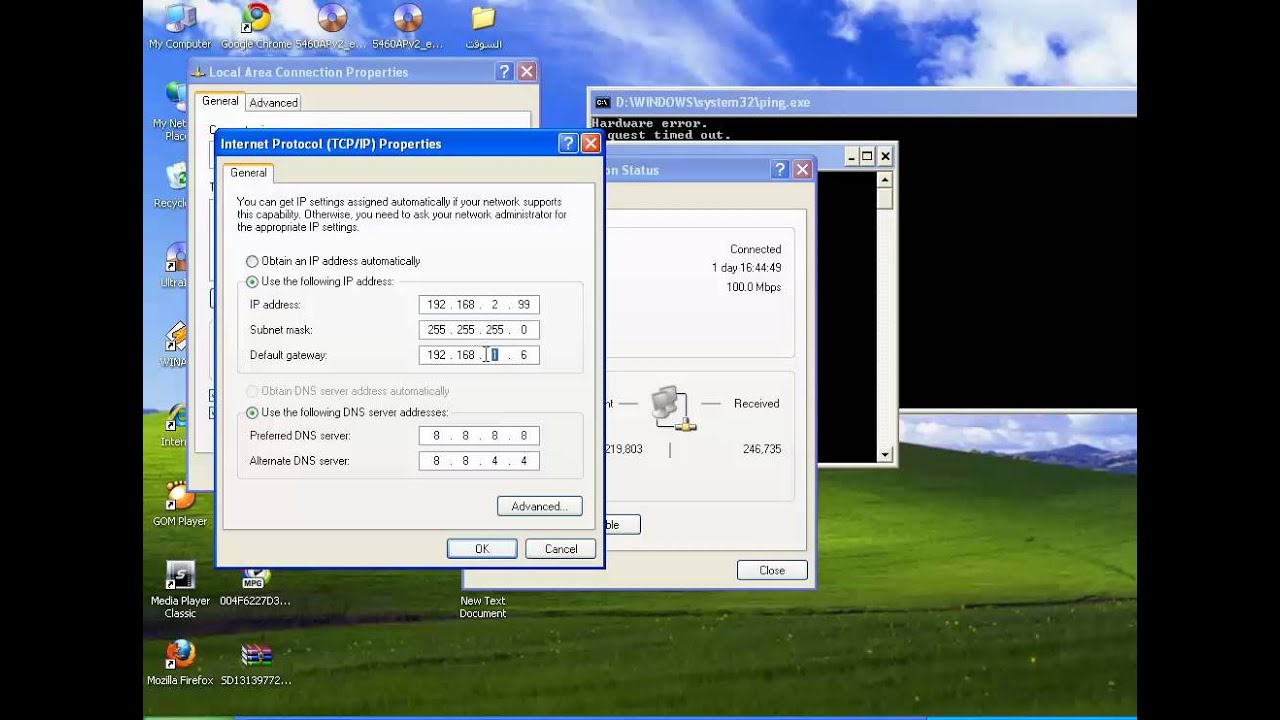The height and width of the screenshot is (720, 1280).
Task: Click the 100.0 Mbps speed value
Action: tap(753, 287)
